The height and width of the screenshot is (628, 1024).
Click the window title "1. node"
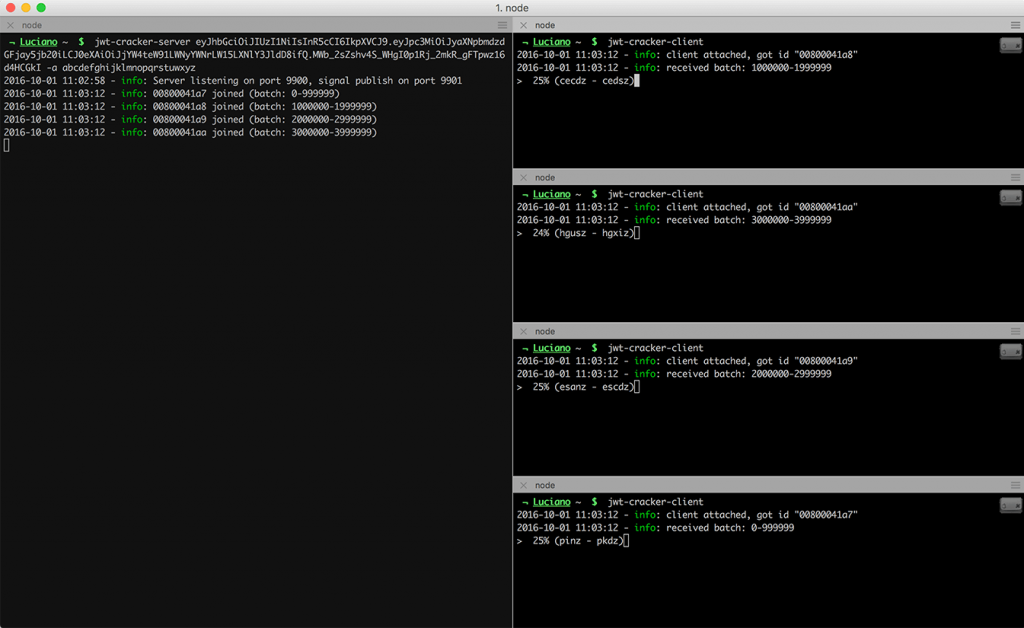tap(512, 8)
